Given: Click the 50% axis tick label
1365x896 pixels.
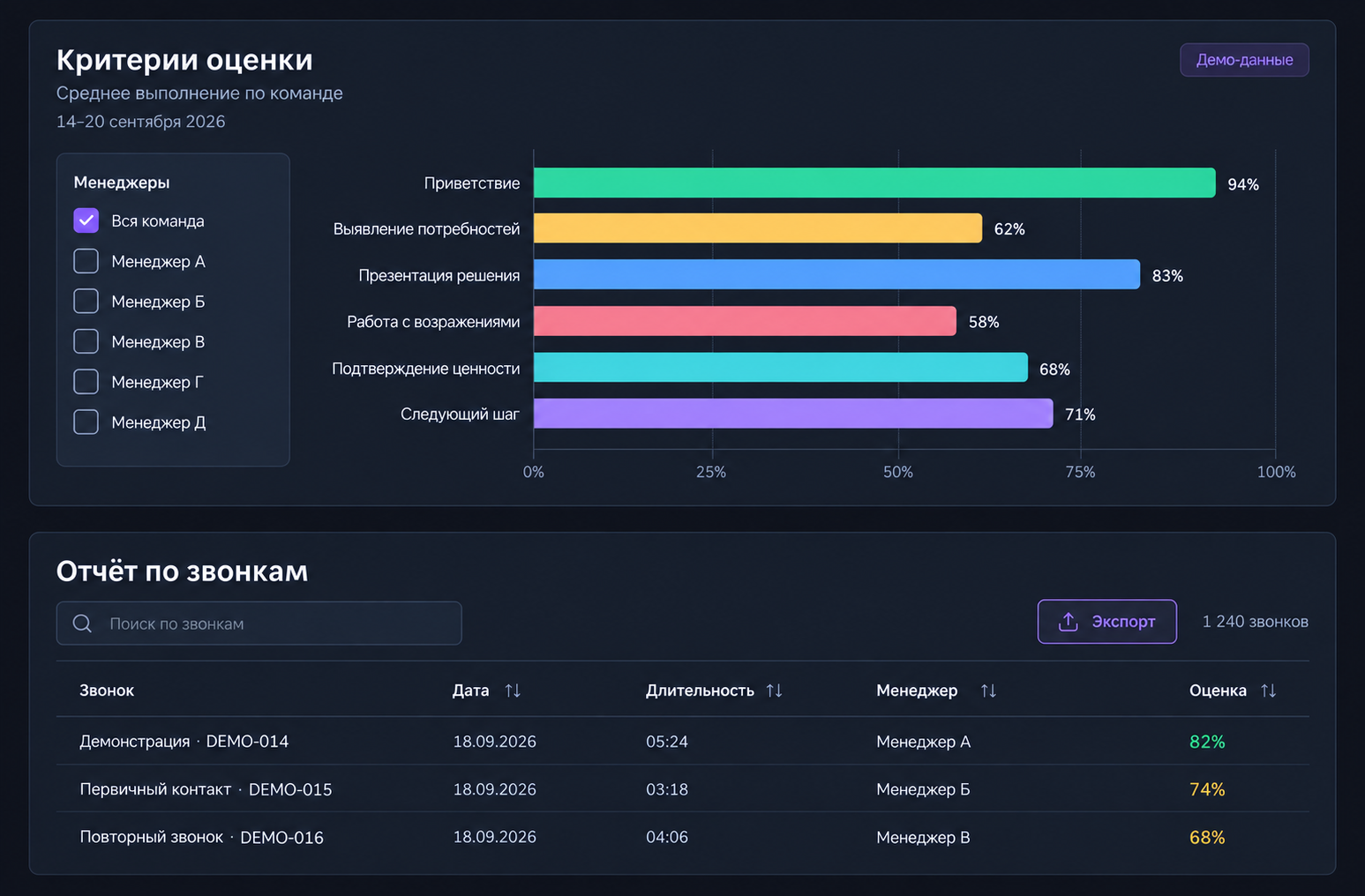Looking at the screenshot, I should coord(898,472).
